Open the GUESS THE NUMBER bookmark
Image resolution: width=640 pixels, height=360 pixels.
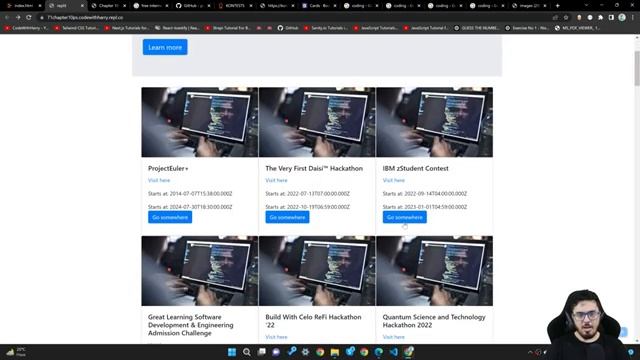[x=476, y=28]
